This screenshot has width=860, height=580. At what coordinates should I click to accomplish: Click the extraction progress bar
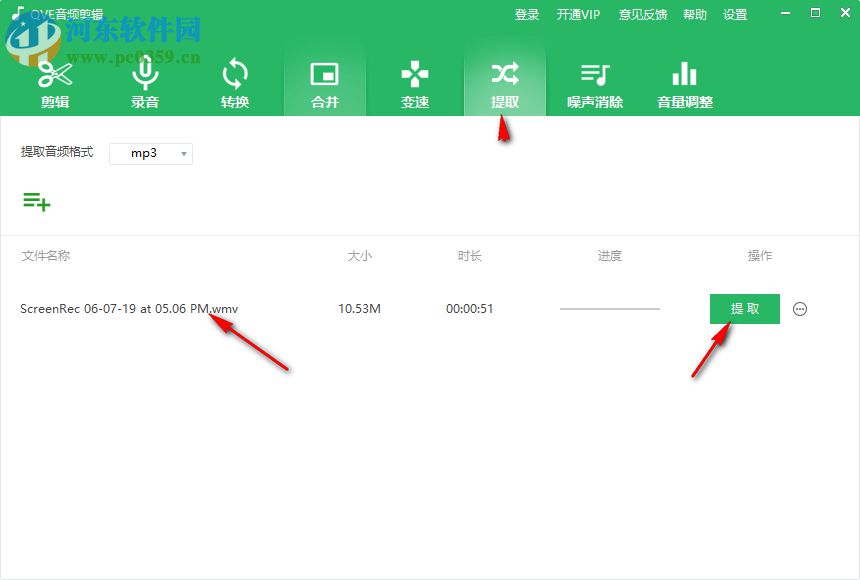610,309
